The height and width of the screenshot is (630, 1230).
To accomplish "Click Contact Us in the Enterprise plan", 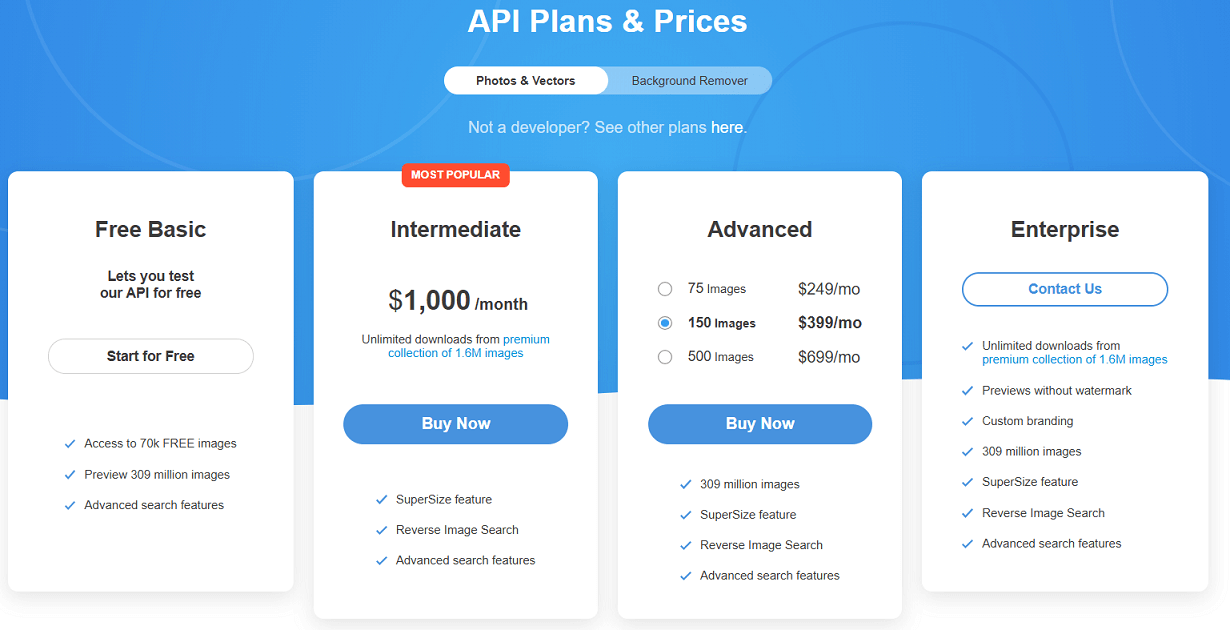I will pos(1064,289).
